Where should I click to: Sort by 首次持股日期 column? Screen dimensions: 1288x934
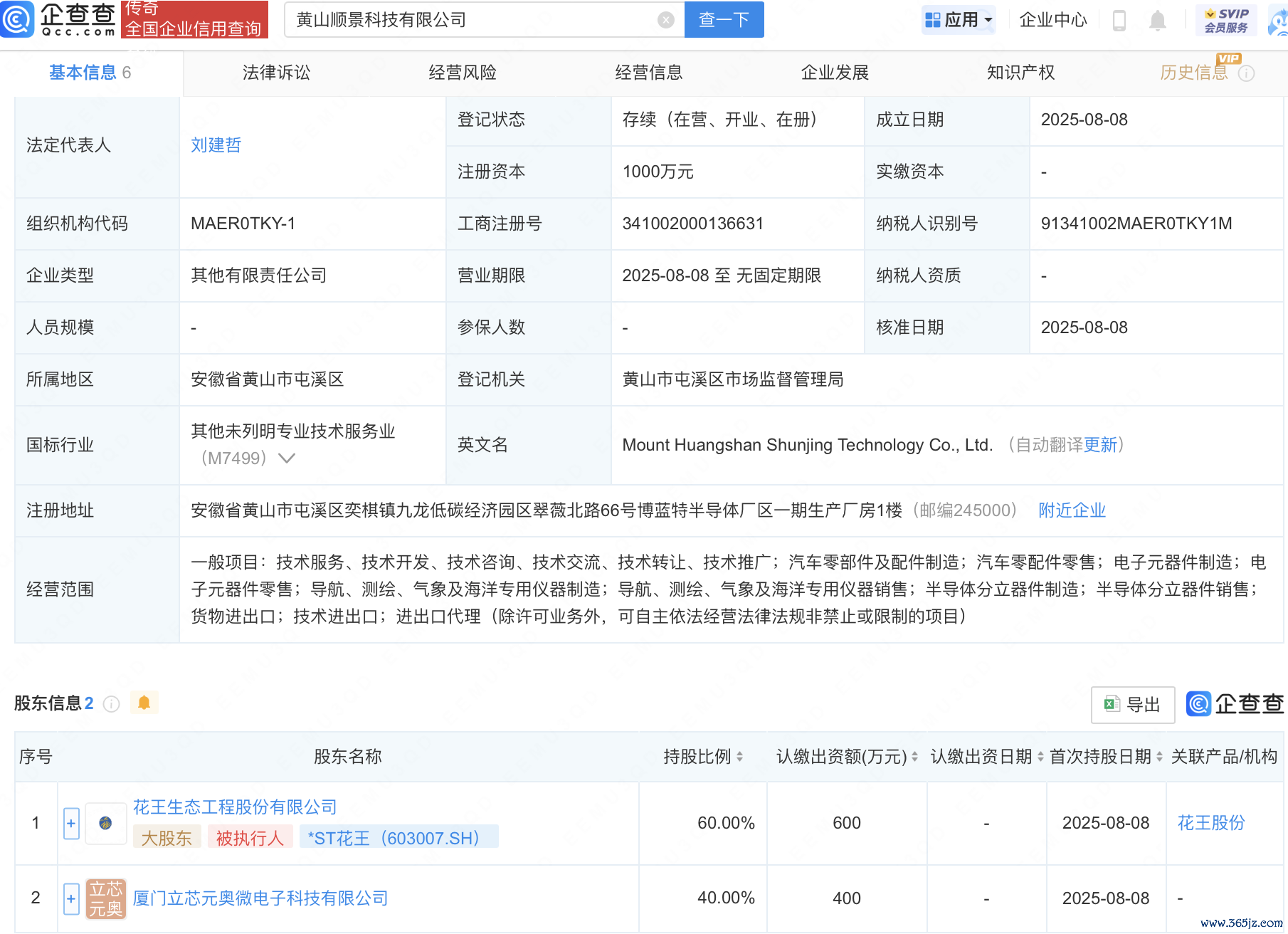tap(1159, 757)
